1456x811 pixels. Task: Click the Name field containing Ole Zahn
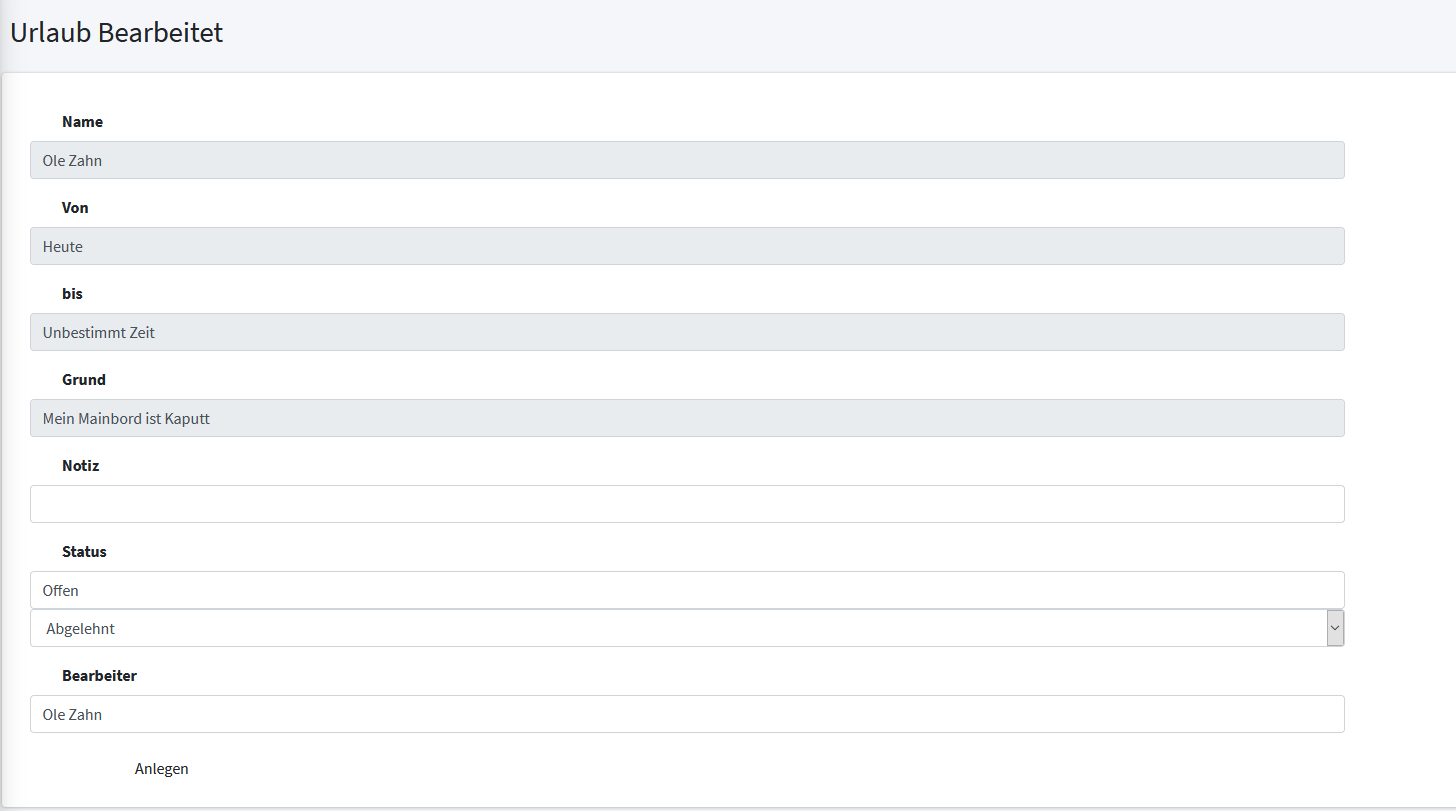(687, 160)
